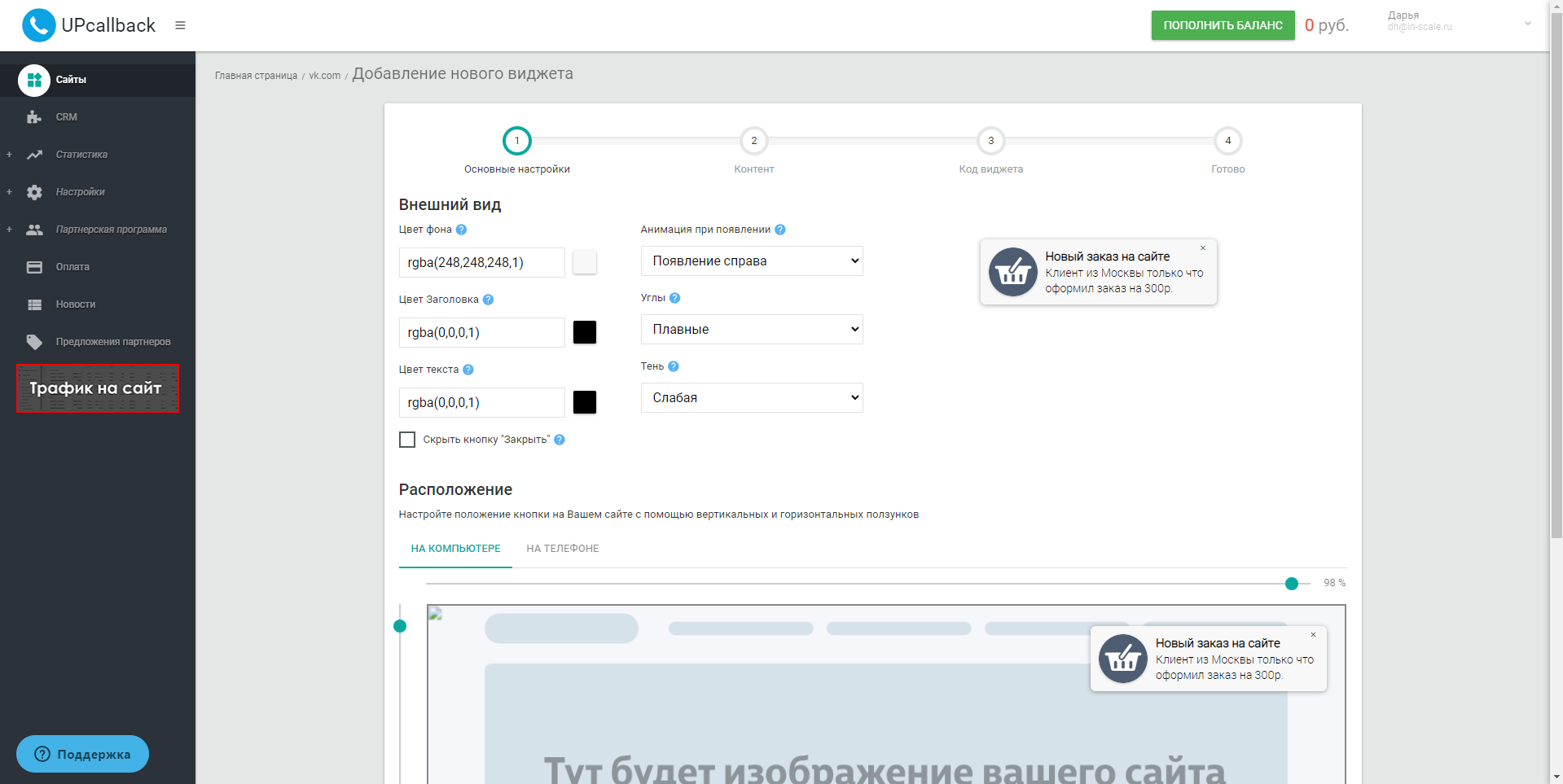
Task: Open the background color swatch
Action: pyautogui.click(x=585, y=262)
